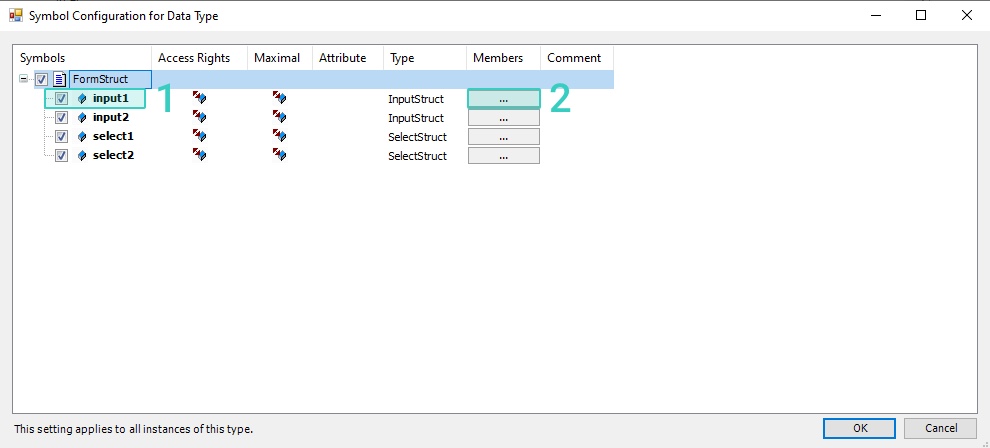Click the maximal rights icon for input2
990x448 pixels.
point(280,118)
